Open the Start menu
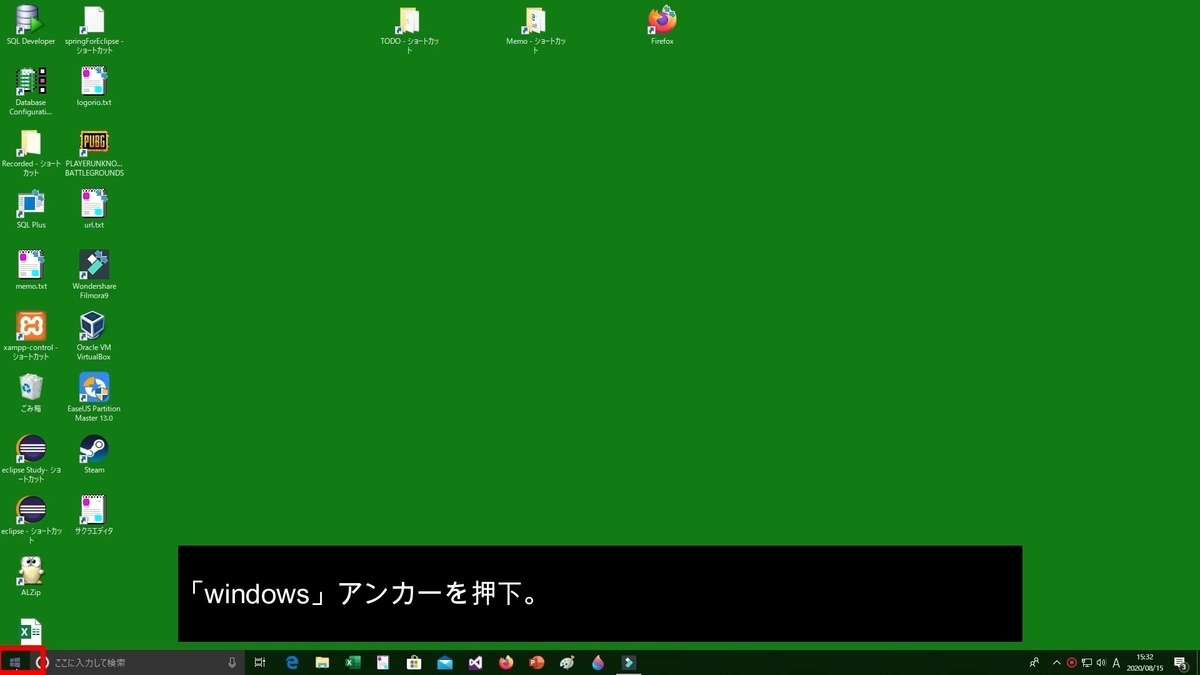1200x675 pixels. pos(14,662)
